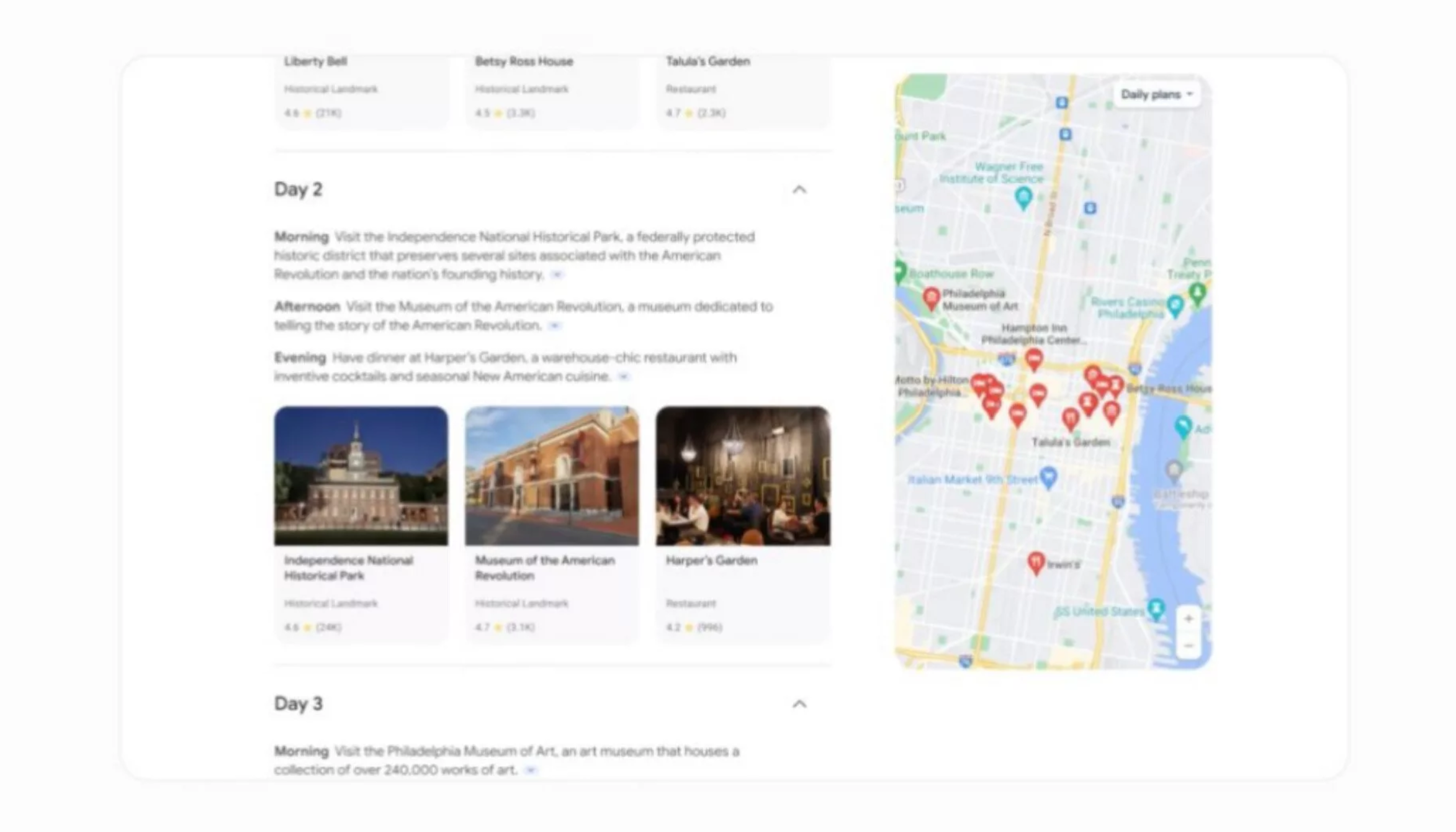Expand the Day 2 Afternoon description arrow
Screen dimensions: 1456x832
[555, 325]
